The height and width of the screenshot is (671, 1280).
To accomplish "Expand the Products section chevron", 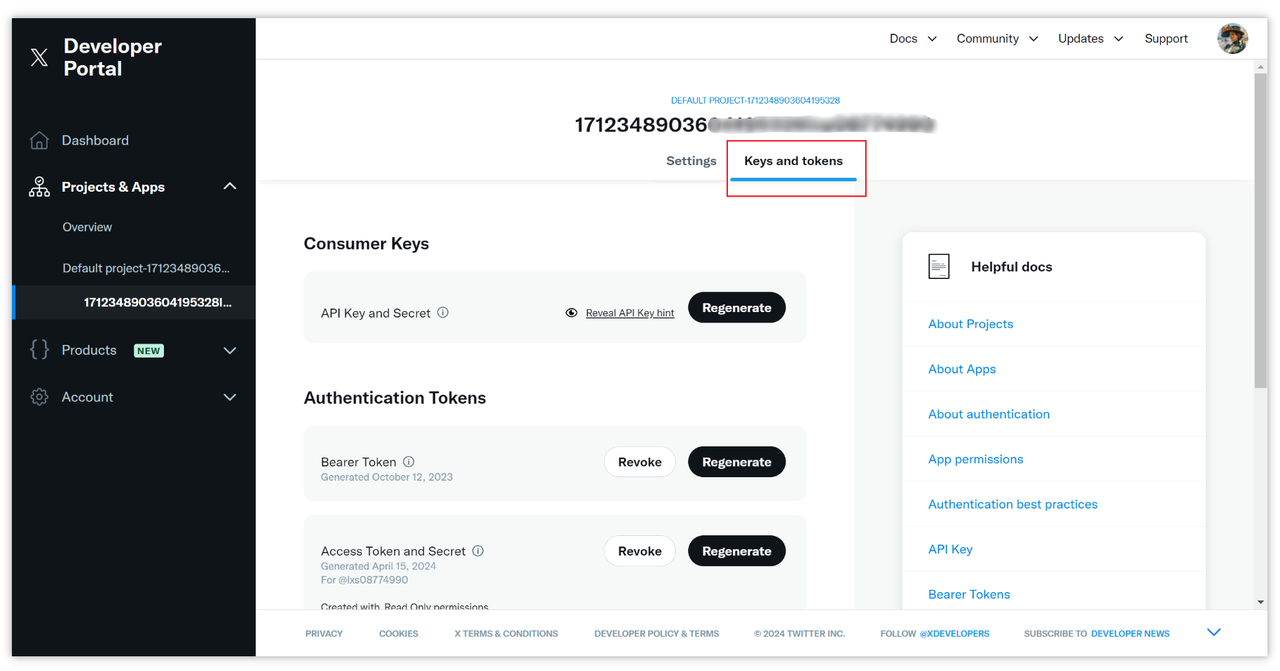I will 230,350.
